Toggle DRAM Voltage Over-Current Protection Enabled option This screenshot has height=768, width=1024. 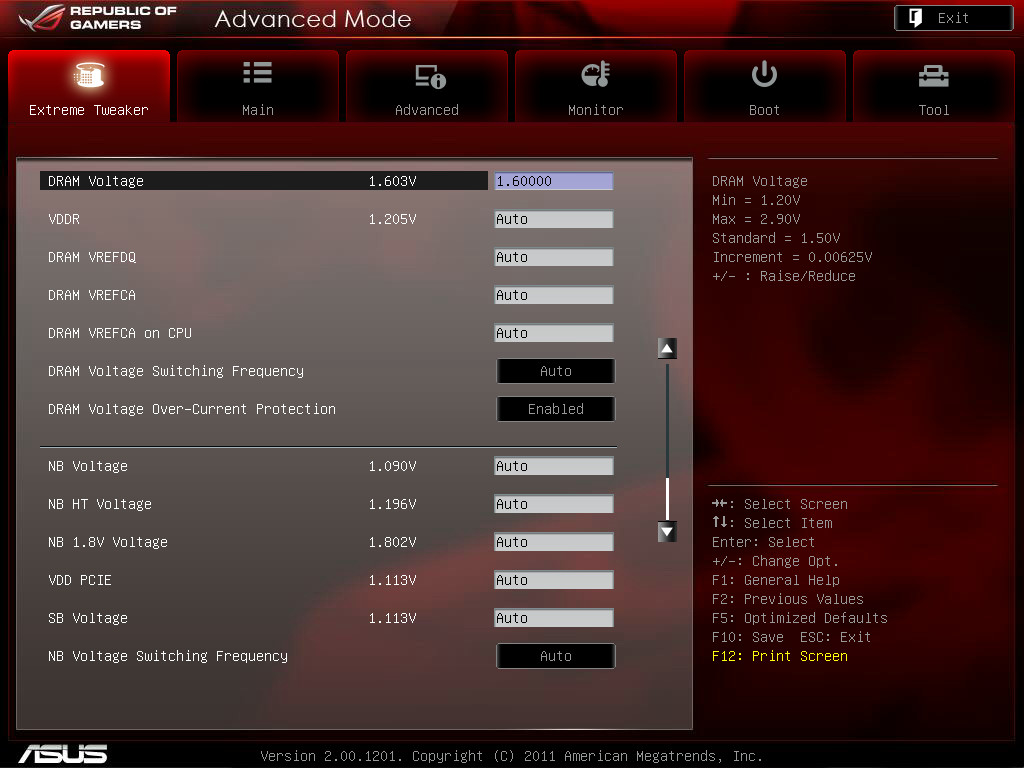pyautogui.click(x=555, y=409)
